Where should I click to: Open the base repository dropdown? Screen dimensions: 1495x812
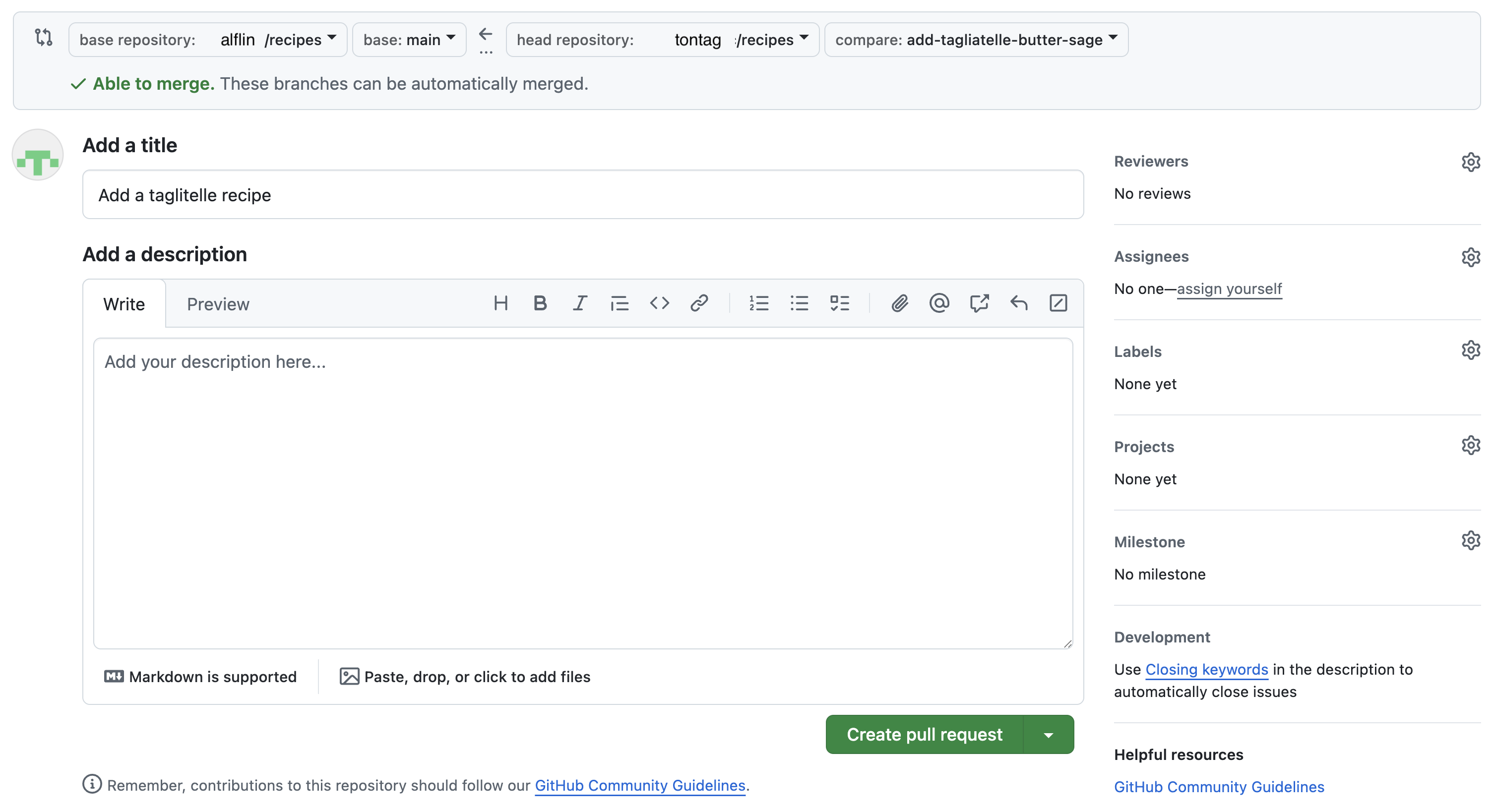[208, 40]
